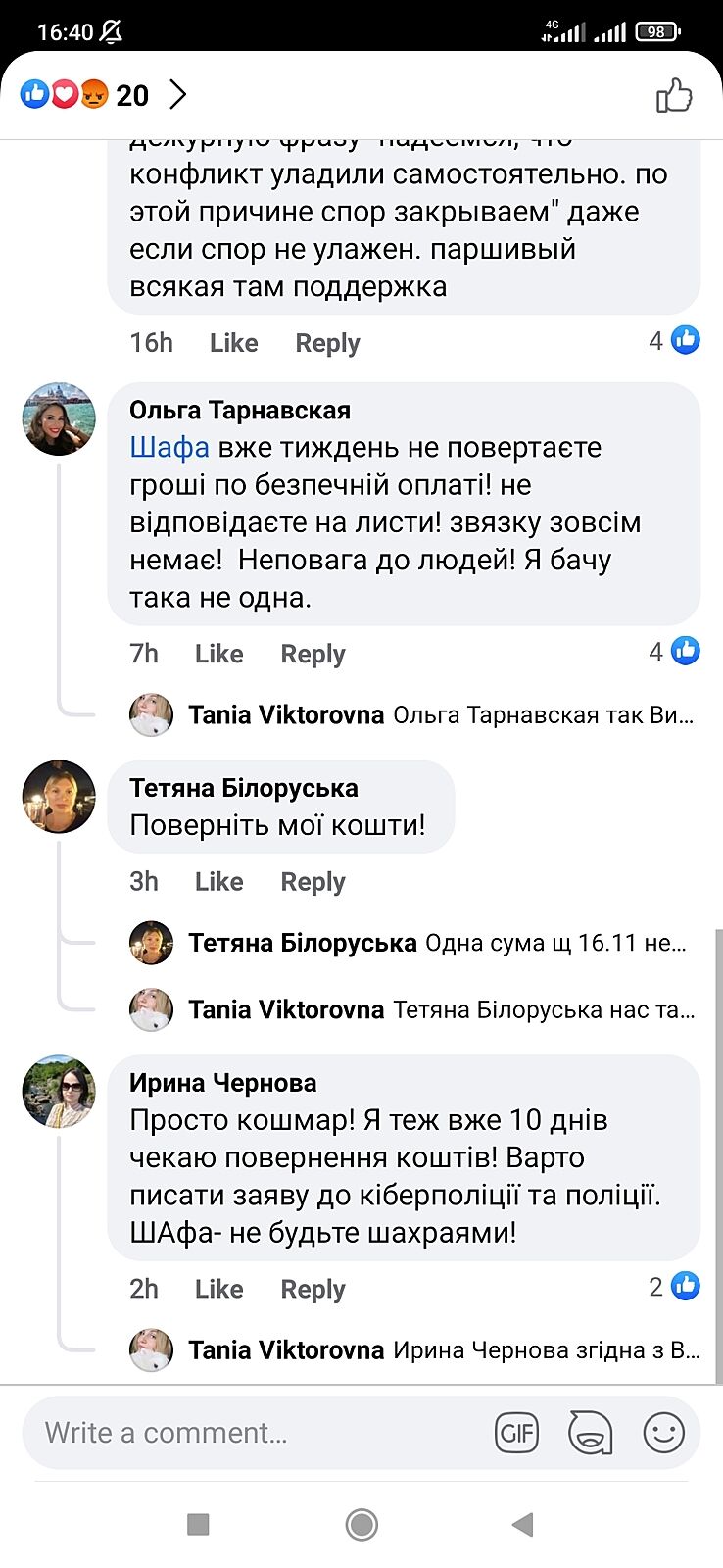Expand Тетяна Білоруська's truncated reply

pos(554,943)
